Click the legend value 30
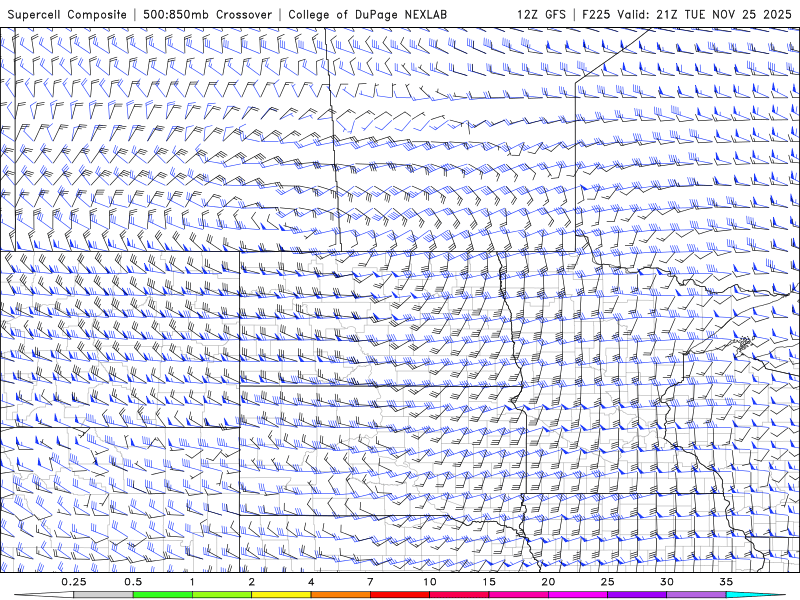 click(x=667, y=582)
